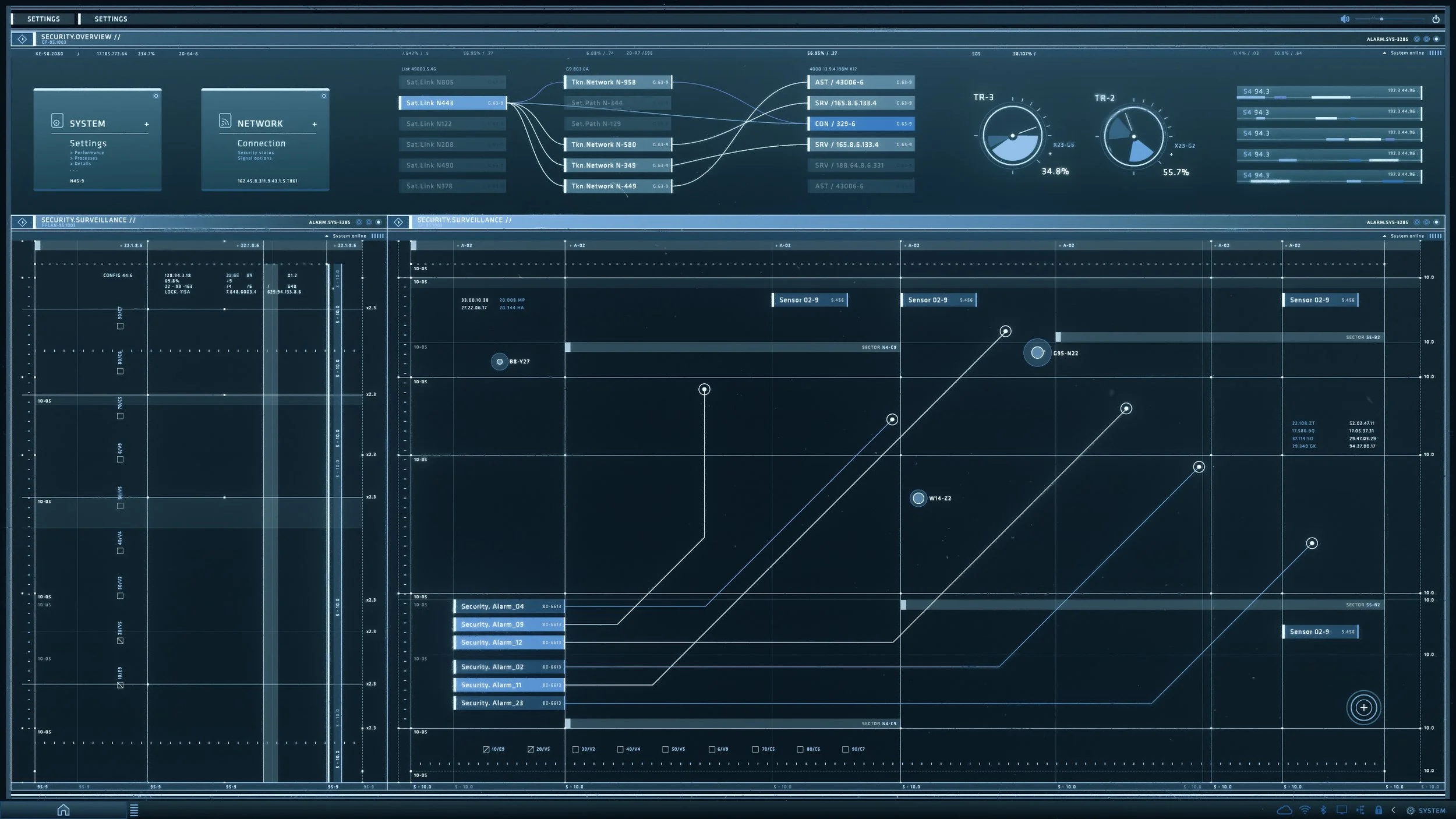Click the TR-3 circular dial
1456x819 pixels.
click(x=1012, y=137)
